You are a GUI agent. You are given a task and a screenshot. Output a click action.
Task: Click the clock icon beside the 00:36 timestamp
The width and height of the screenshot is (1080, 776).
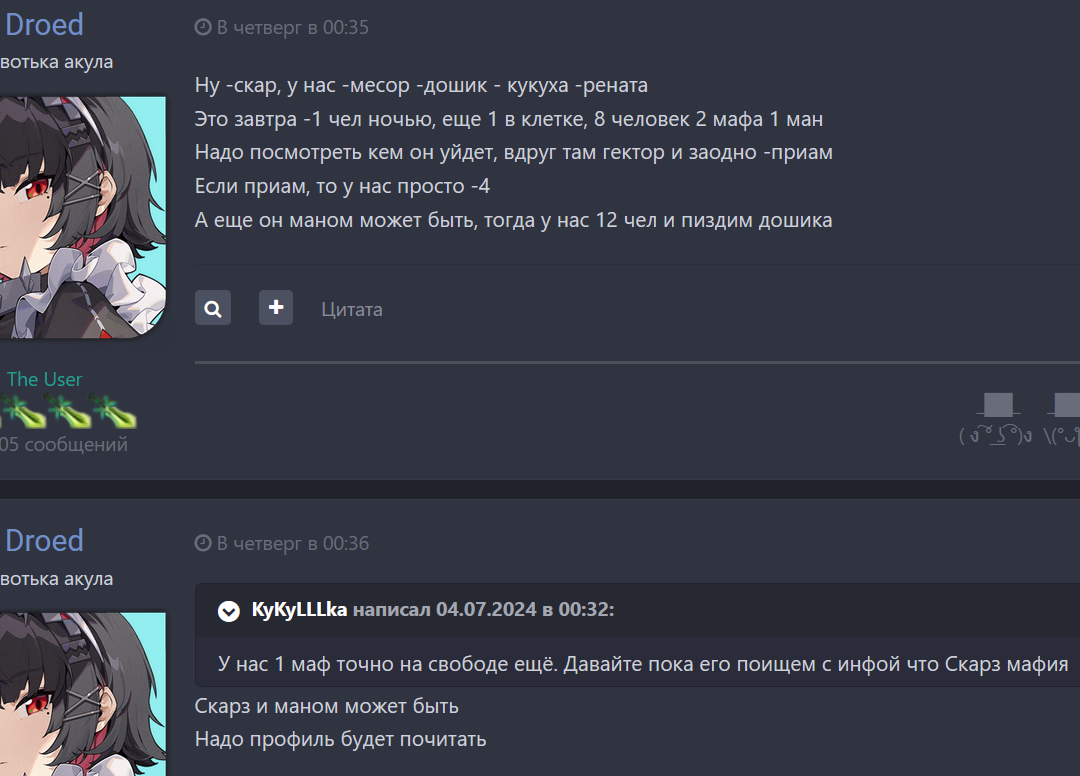coord(203,544)
